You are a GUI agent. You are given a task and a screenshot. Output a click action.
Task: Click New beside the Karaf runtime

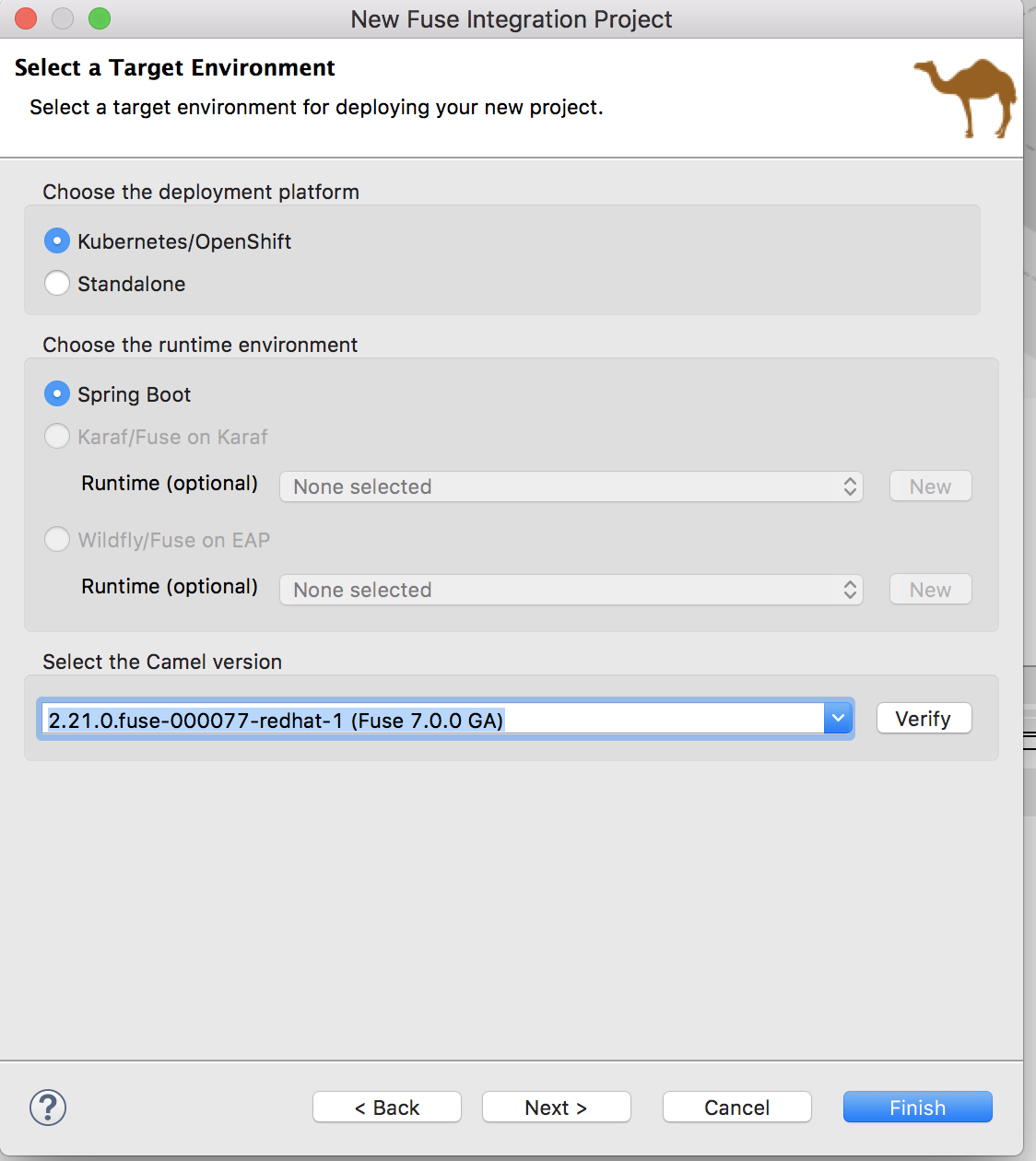click(930, 487)
